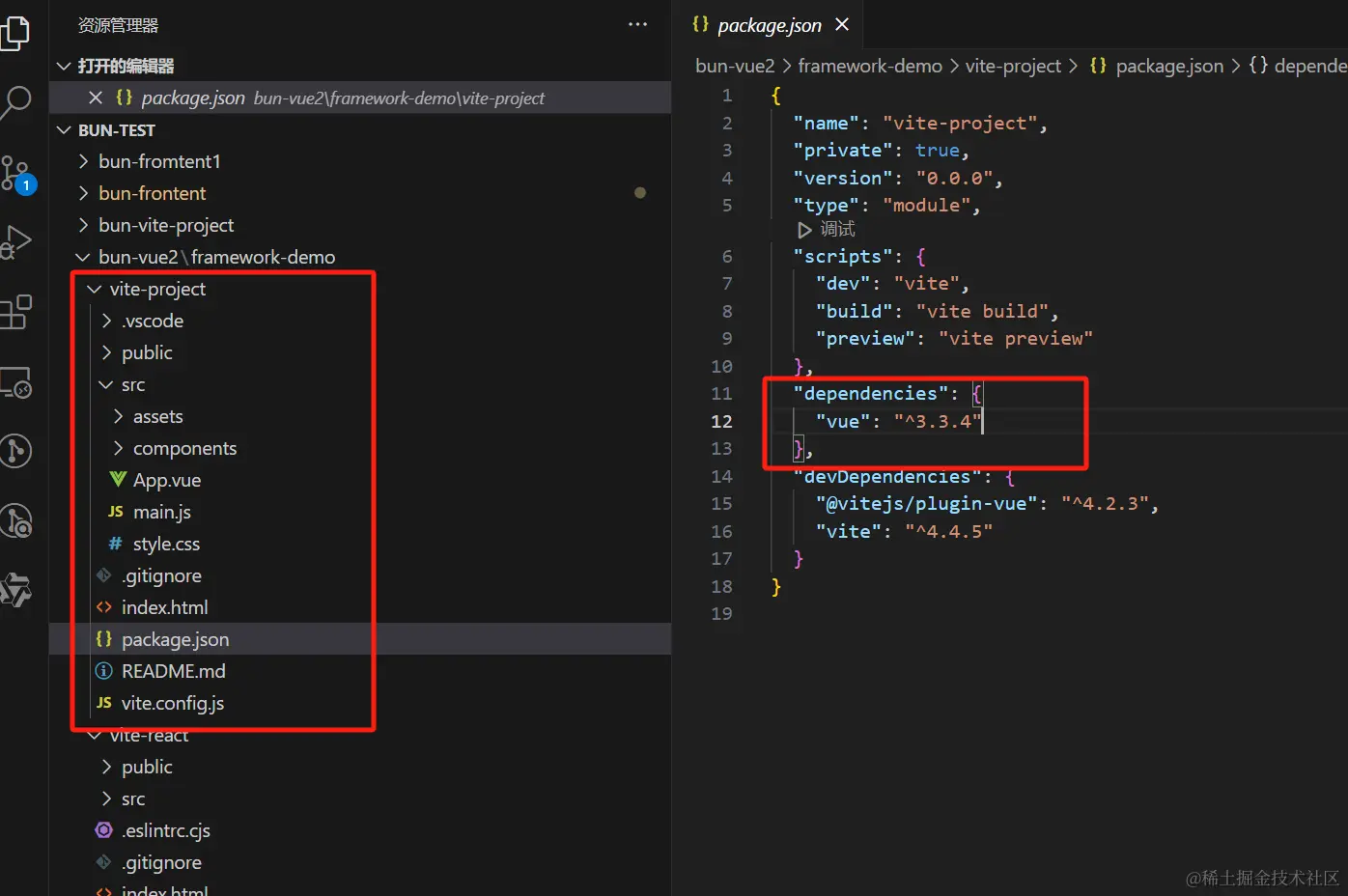
Task: Click the git icon beside vite-project .gitignore
Action: coord(103,575)
